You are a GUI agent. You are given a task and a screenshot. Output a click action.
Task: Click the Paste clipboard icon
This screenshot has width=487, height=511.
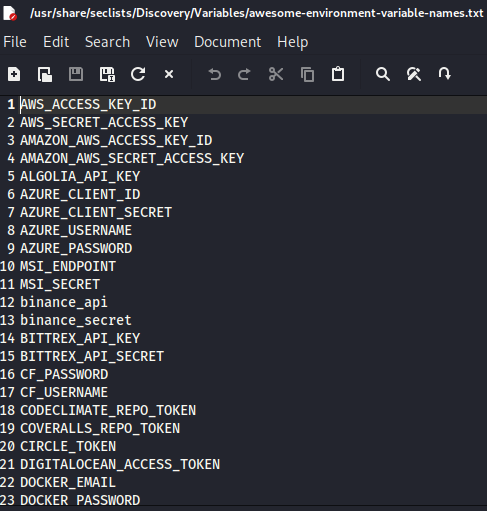pyautogui.click(x=338, y=74)
